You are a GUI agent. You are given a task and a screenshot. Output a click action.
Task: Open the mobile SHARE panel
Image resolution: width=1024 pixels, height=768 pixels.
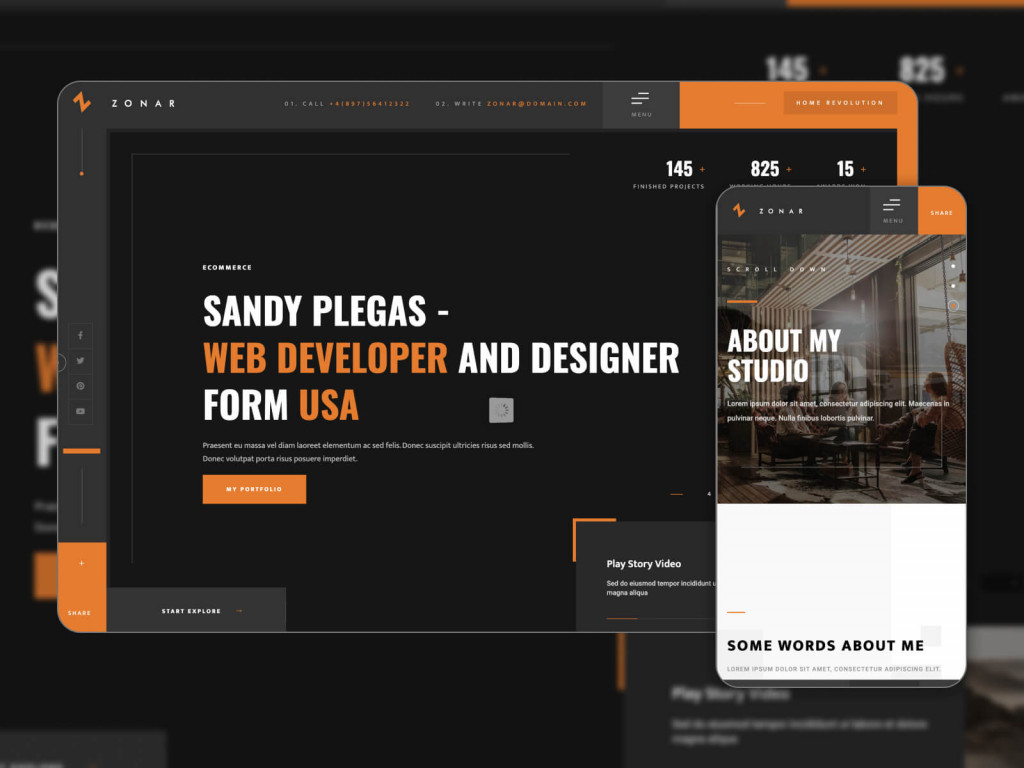click(x=942, y=212)
